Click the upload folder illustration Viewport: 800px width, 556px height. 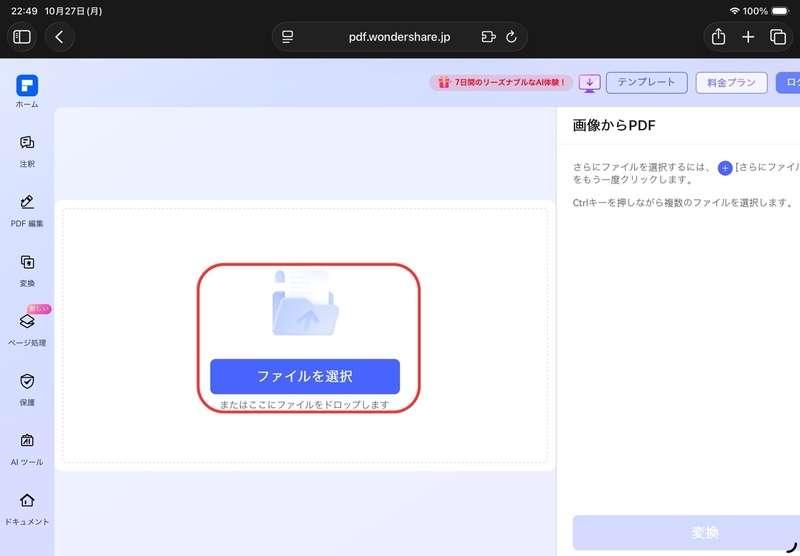click(x=305, y=304)
